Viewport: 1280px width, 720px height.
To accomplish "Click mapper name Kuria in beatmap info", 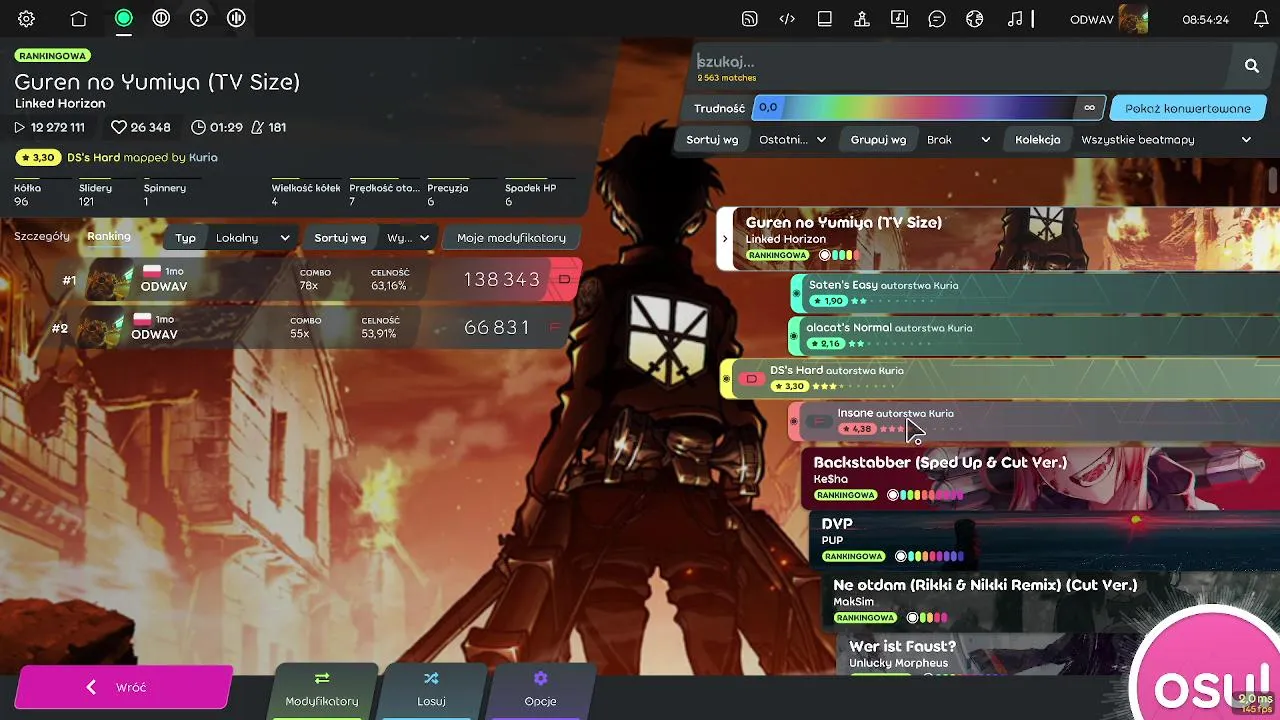I will [x=203, y=157].
